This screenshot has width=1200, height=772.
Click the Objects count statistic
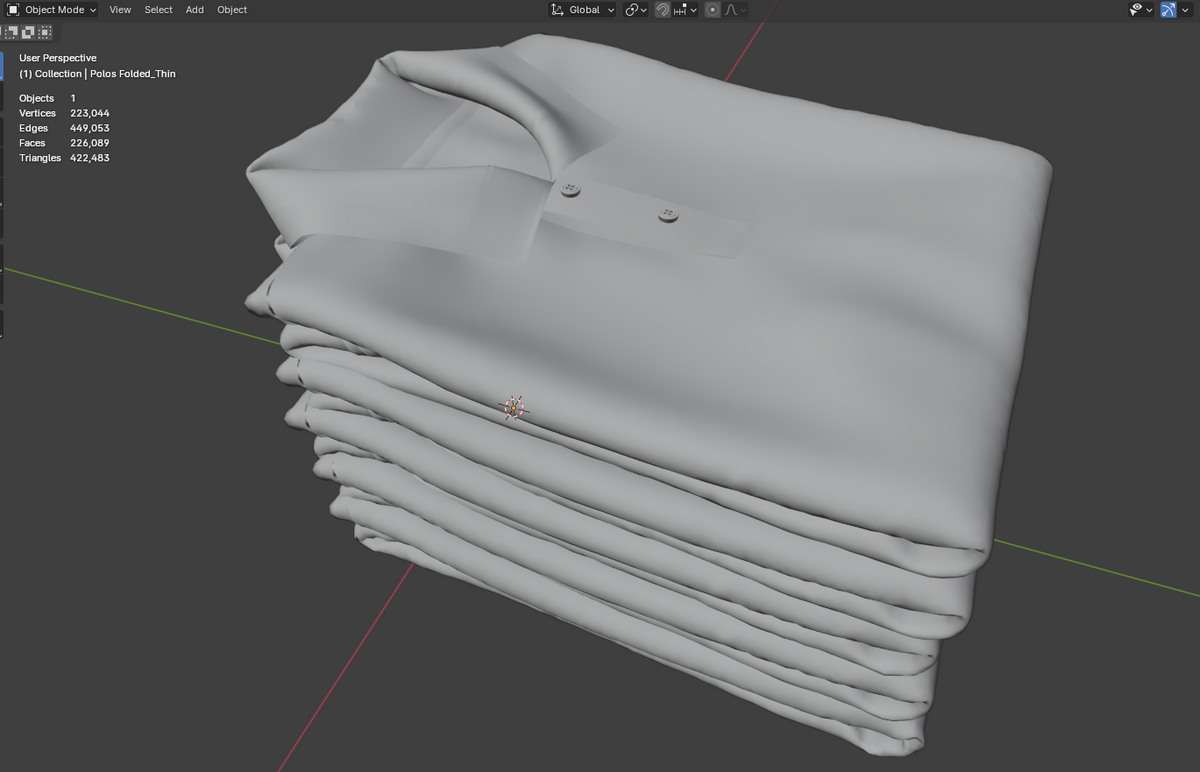47,98
